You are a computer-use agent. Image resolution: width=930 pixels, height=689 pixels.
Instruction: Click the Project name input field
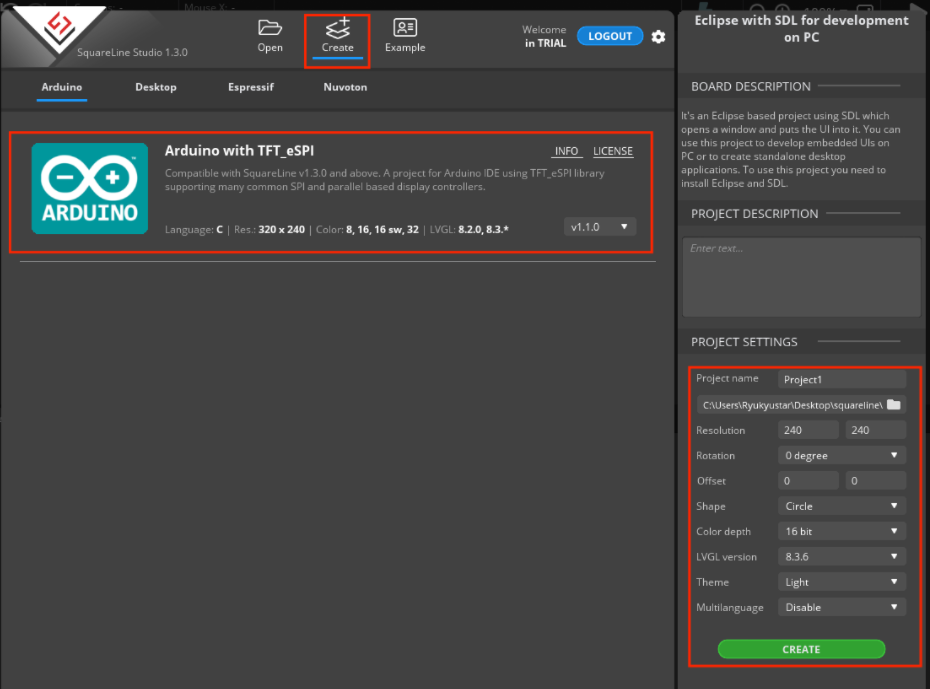pos(842,379)
